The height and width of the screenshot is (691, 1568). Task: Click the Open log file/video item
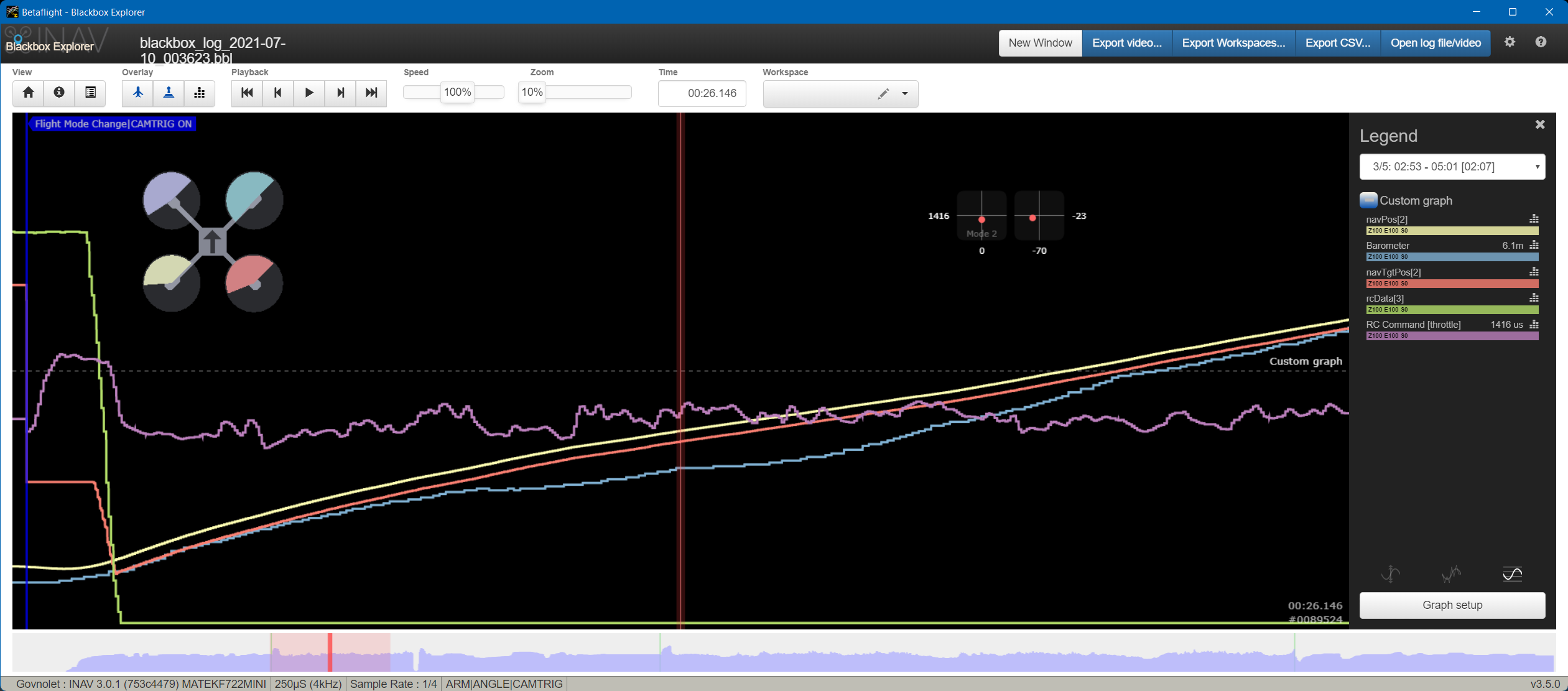point(1436,43)
